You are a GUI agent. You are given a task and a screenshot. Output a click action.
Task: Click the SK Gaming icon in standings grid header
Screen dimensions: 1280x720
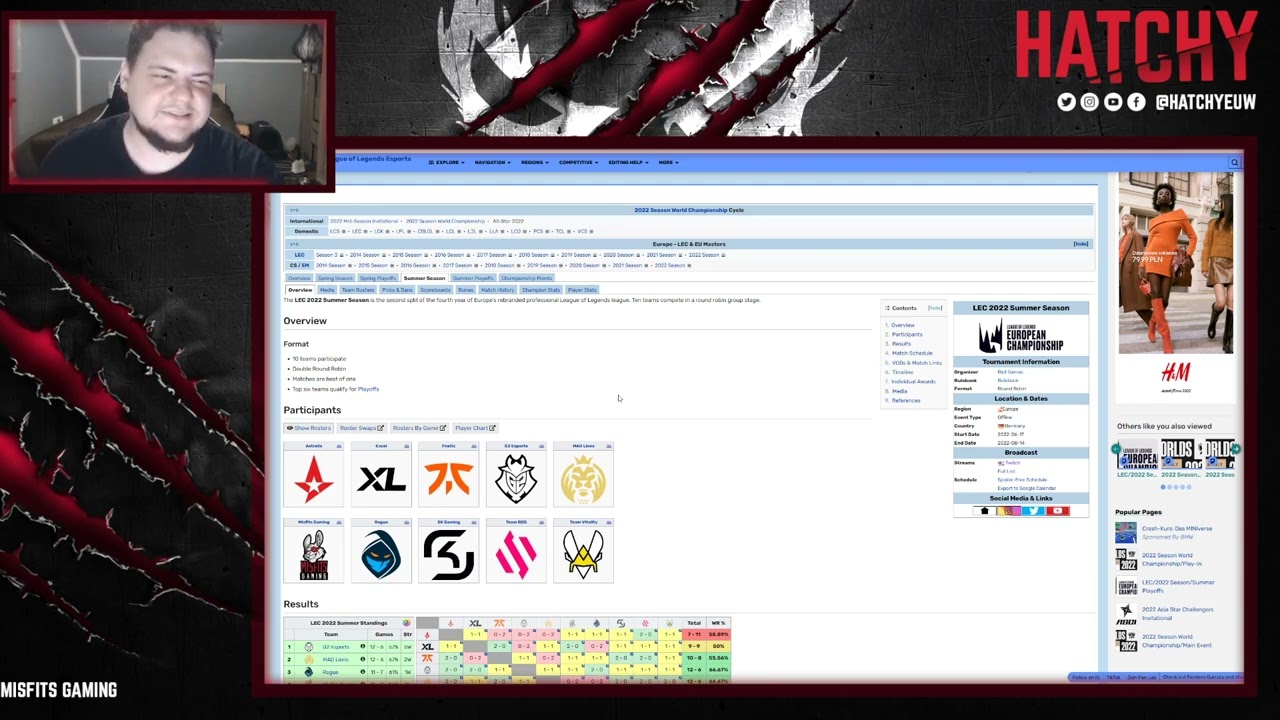coord(621,623)
